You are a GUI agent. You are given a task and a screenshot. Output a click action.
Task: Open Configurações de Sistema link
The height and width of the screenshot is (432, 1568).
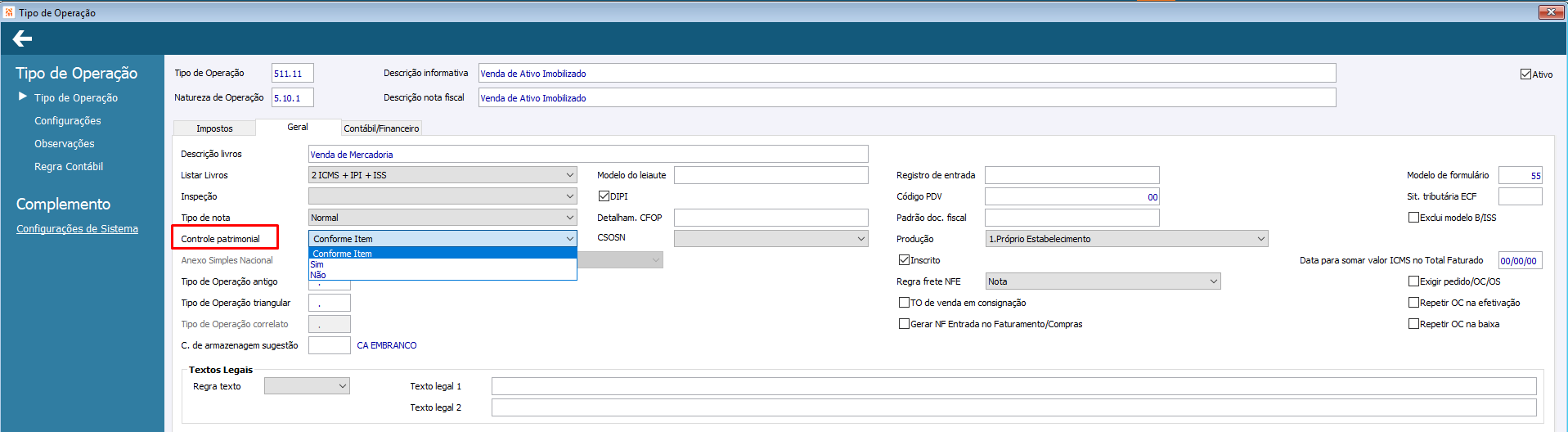tap(77, 229)
